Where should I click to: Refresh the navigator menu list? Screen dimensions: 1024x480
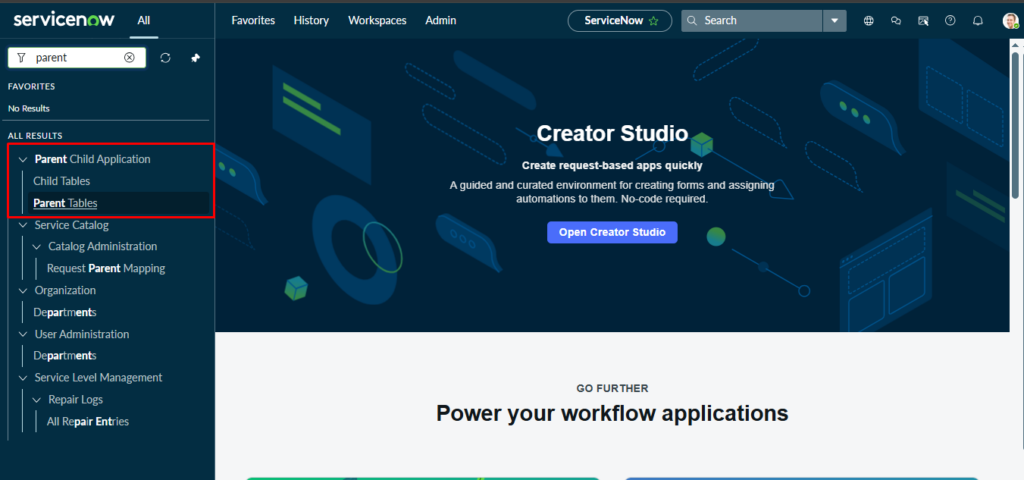(166, 58)
